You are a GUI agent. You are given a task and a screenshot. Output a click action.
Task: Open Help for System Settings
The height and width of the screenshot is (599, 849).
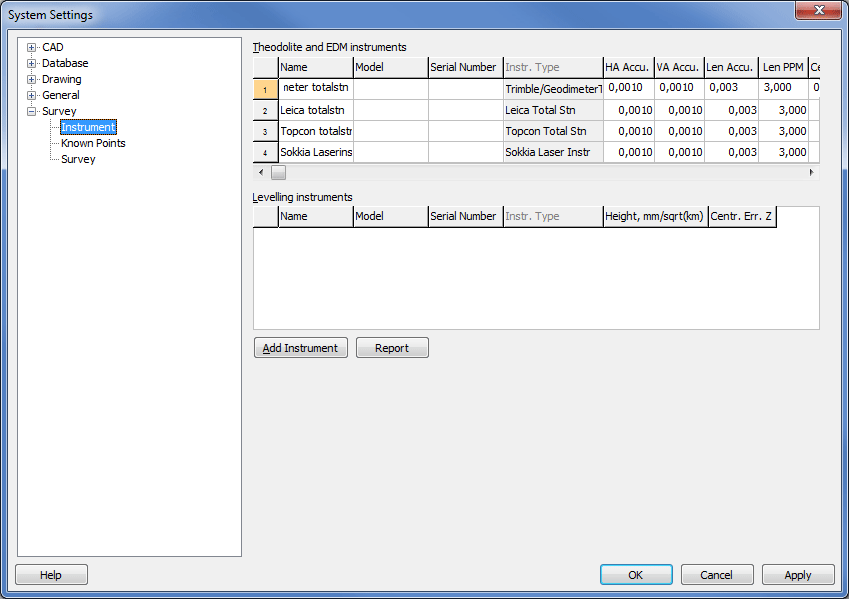tap(51, 575)
